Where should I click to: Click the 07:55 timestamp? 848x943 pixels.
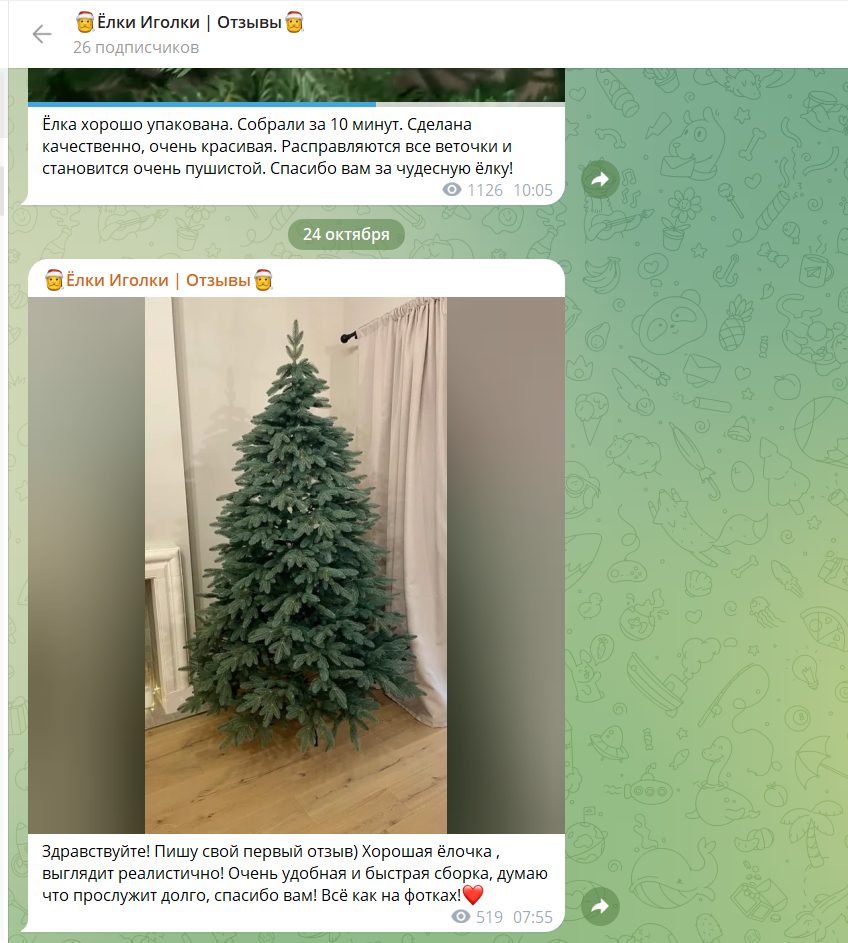point(532,917)
